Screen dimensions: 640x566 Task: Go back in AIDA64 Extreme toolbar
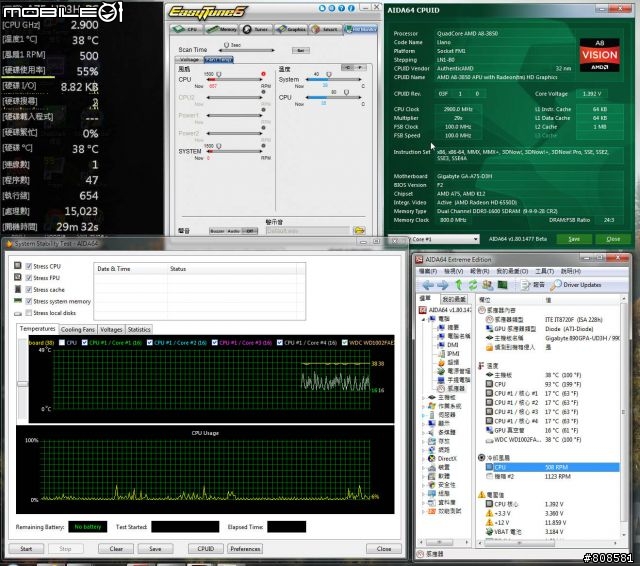[x=428, y=285]
